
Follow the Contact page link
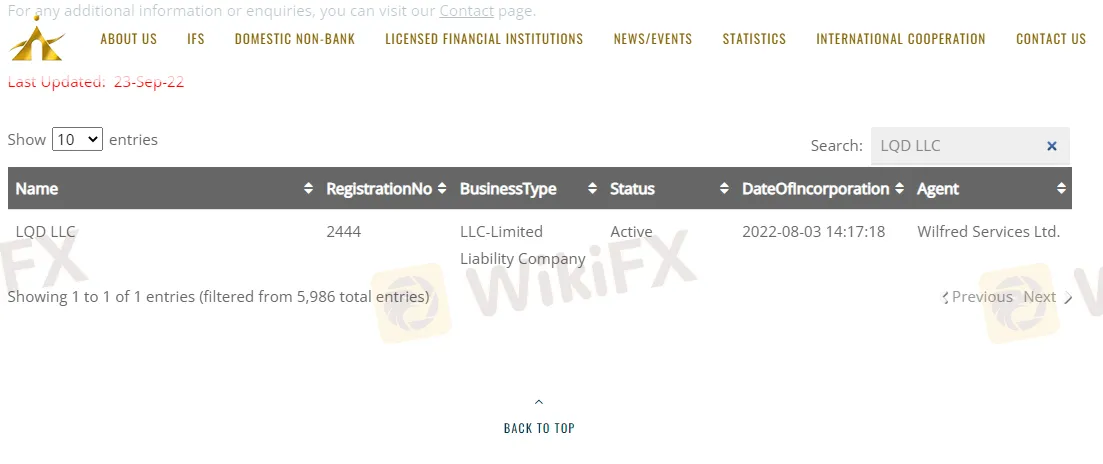(466, 11)
